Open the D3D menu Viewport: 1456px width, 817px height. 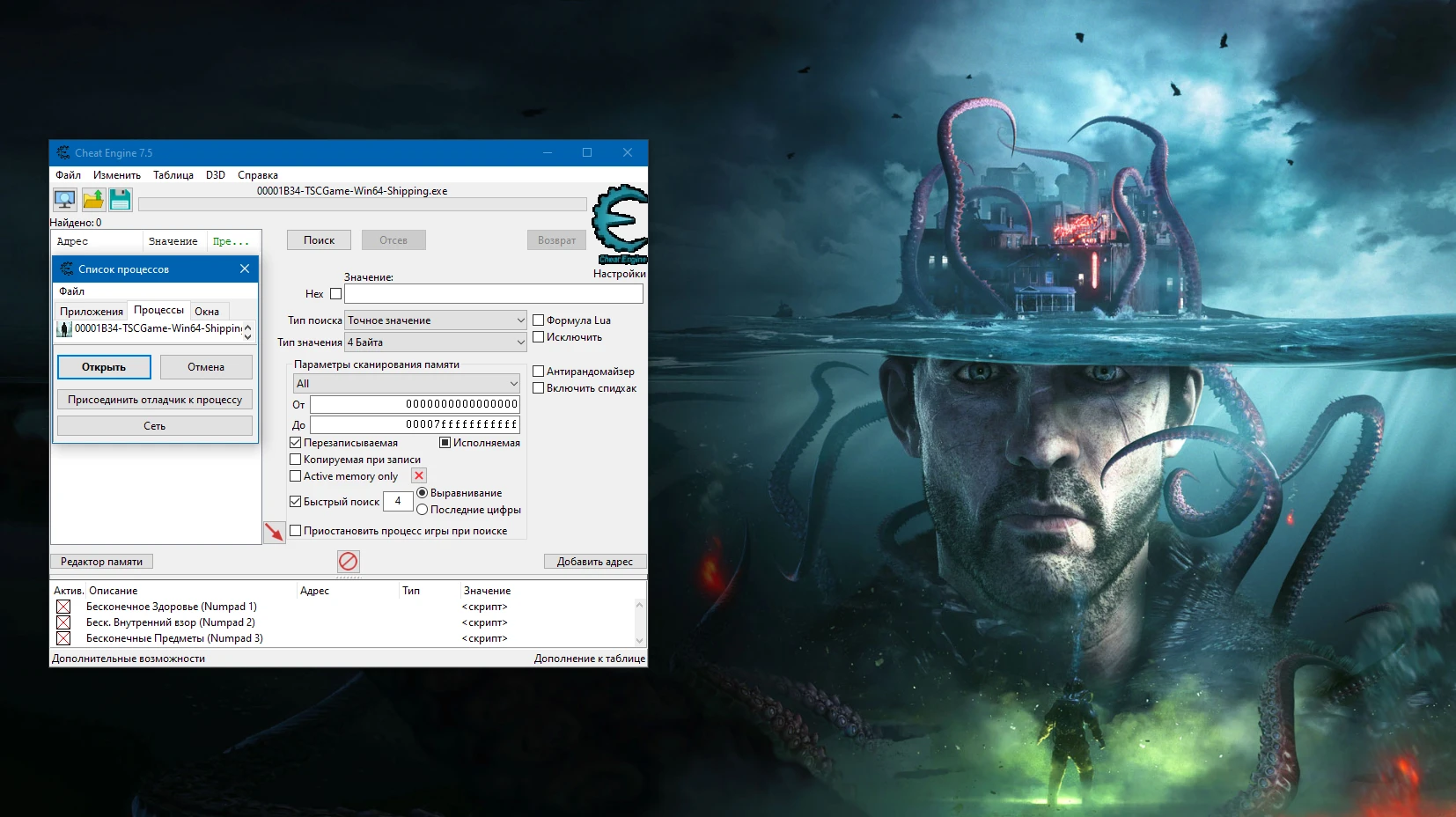216,174
